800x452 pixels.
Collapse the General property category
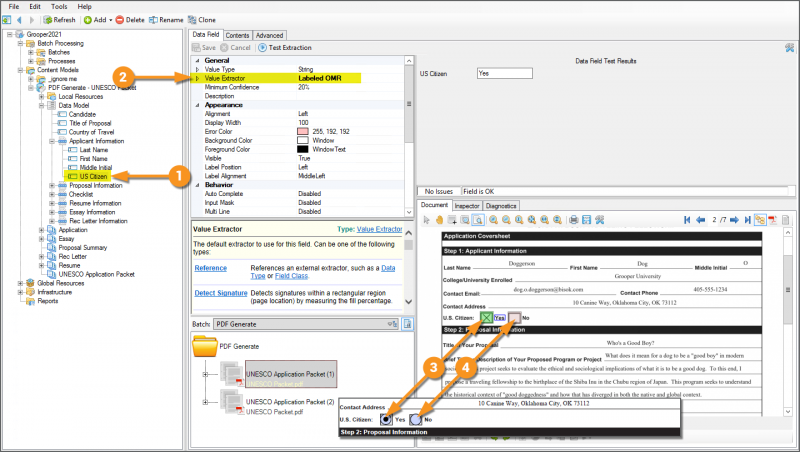click(197, 60)
